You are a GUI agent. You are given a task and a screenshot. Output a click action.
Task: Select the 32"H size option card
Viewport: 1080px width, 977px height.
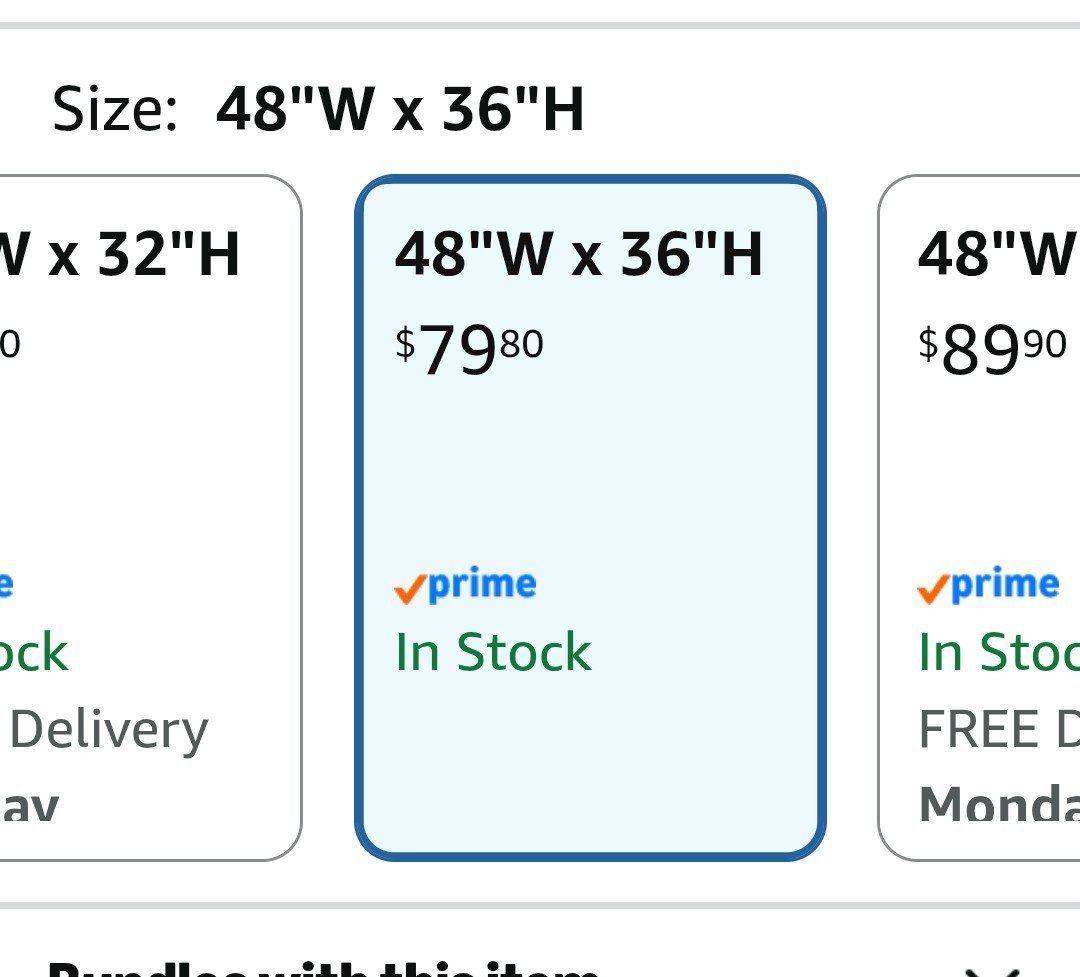150,518
